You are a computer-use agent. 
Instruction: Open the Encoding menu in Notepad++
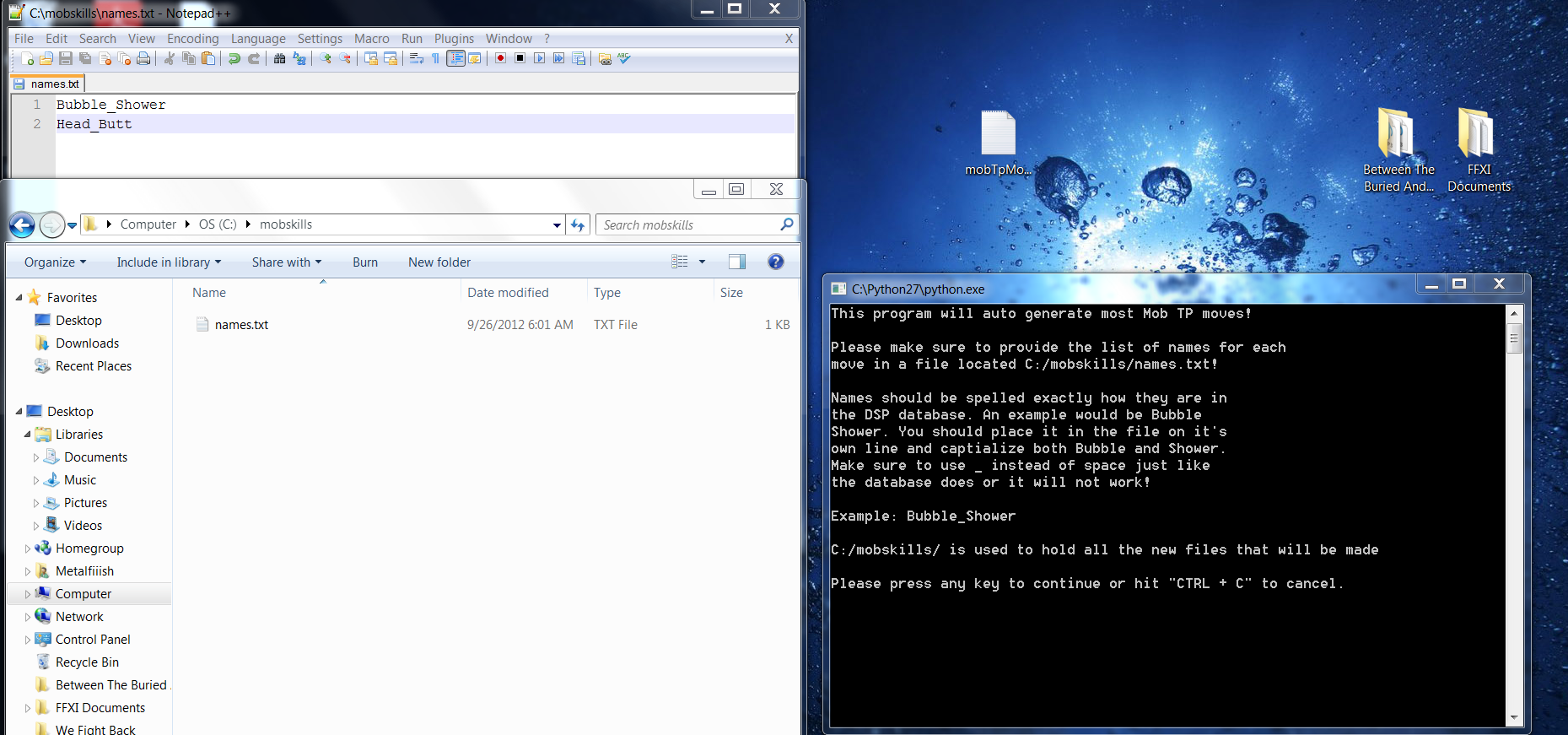pyautogui.click(x=192, y=39)
